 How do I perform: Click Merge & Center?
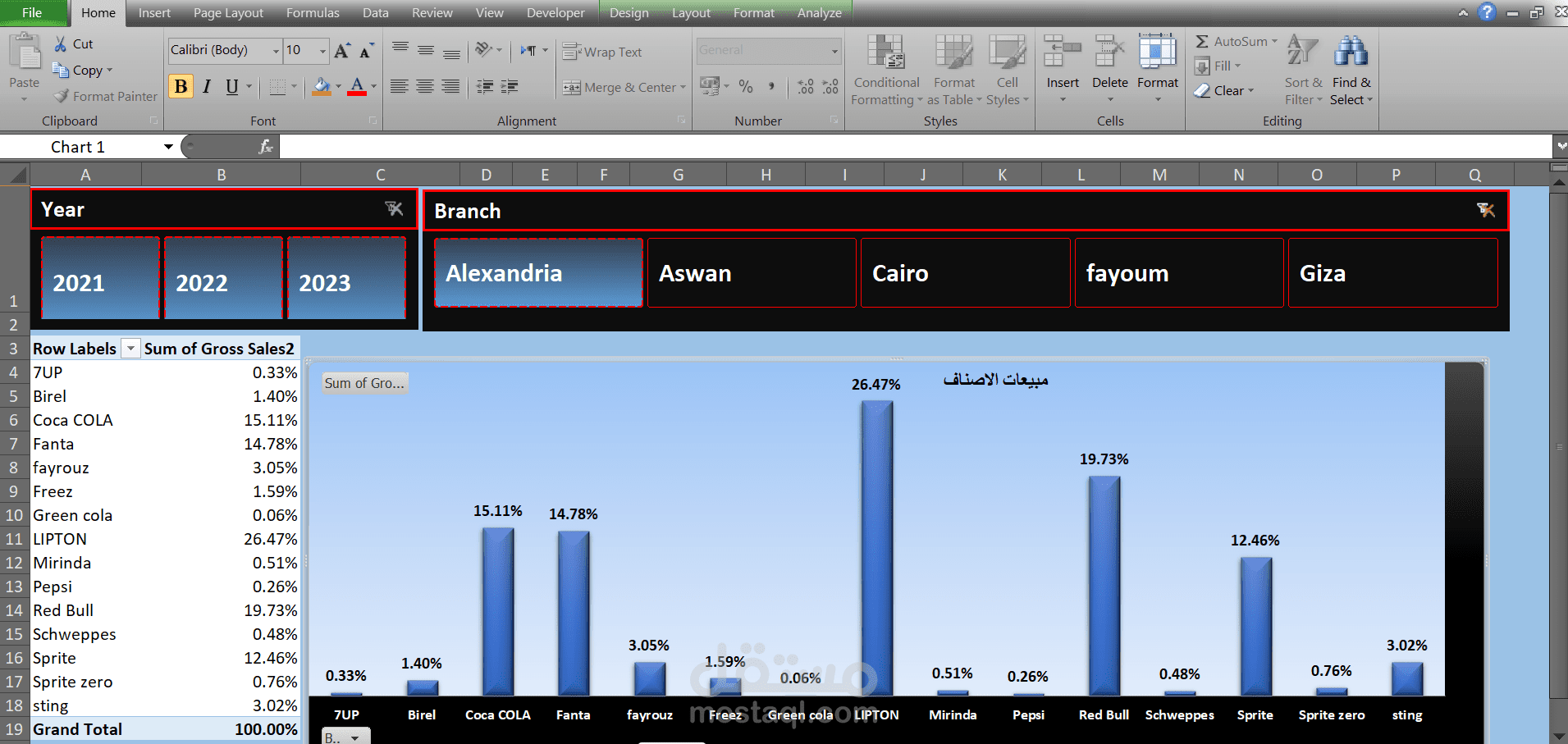tap(624, 87)
